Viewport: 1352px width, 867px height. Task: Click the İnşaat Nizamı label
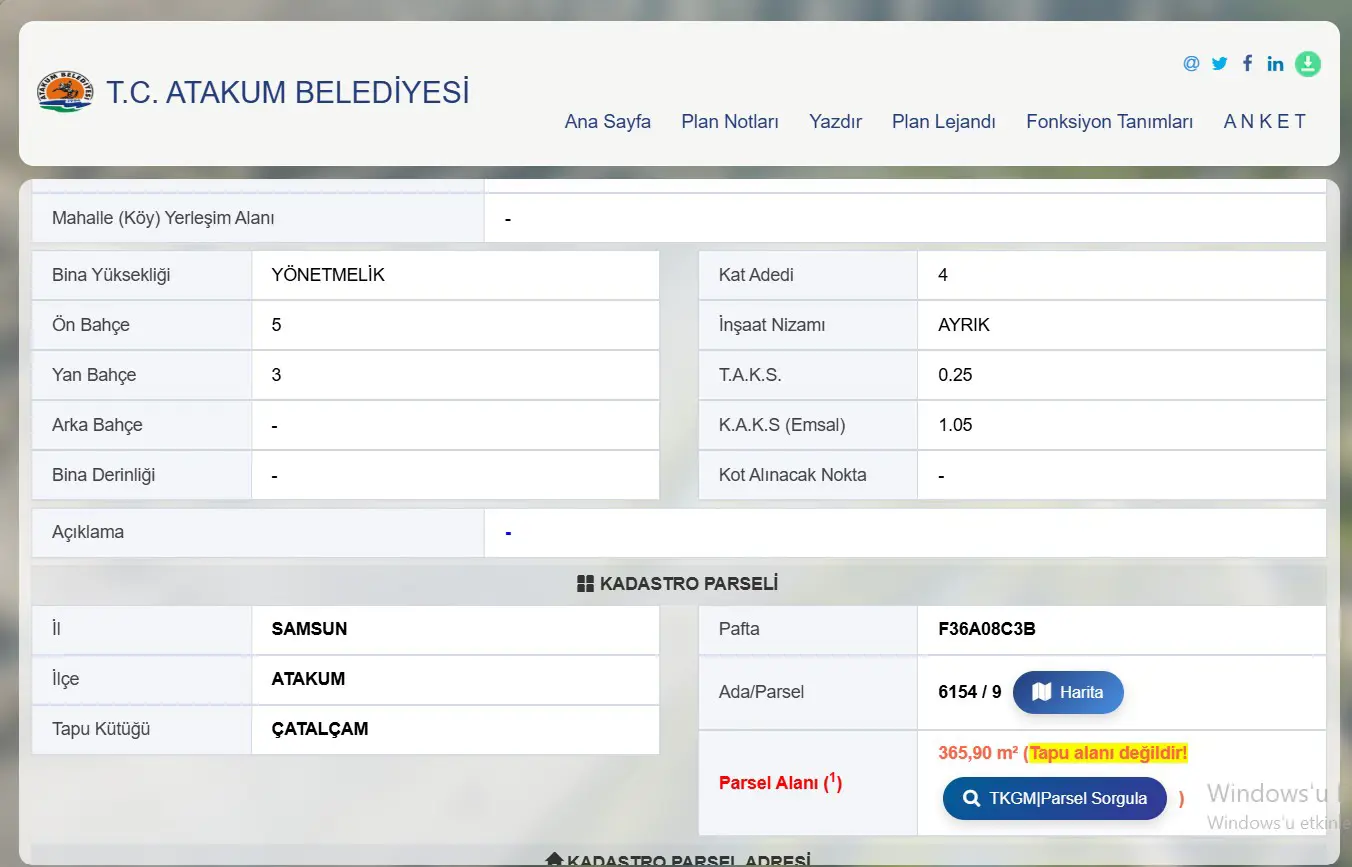[x=772, y=325]
